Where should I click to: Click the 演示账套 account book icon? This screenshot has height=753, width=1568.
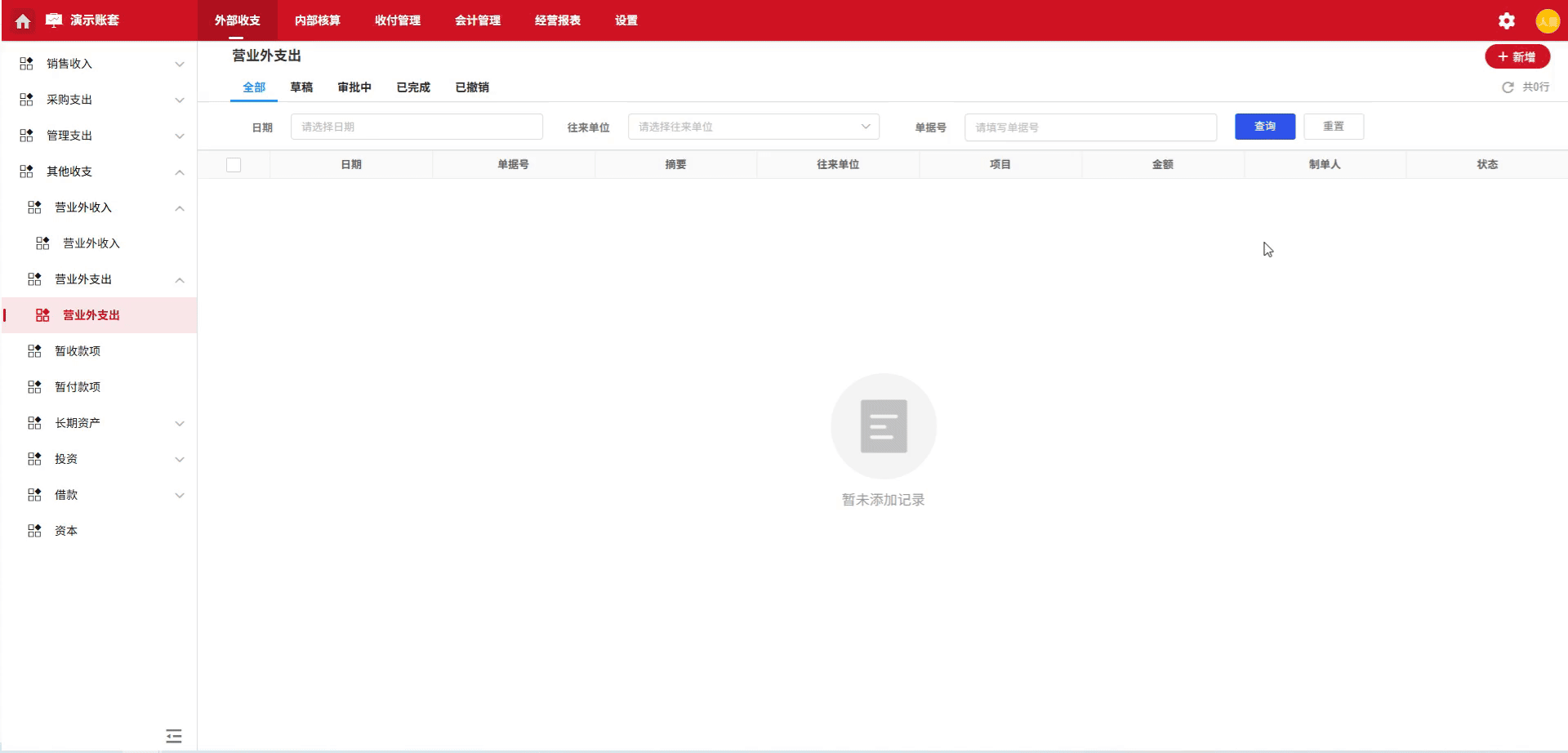click(x=52, y=20)
